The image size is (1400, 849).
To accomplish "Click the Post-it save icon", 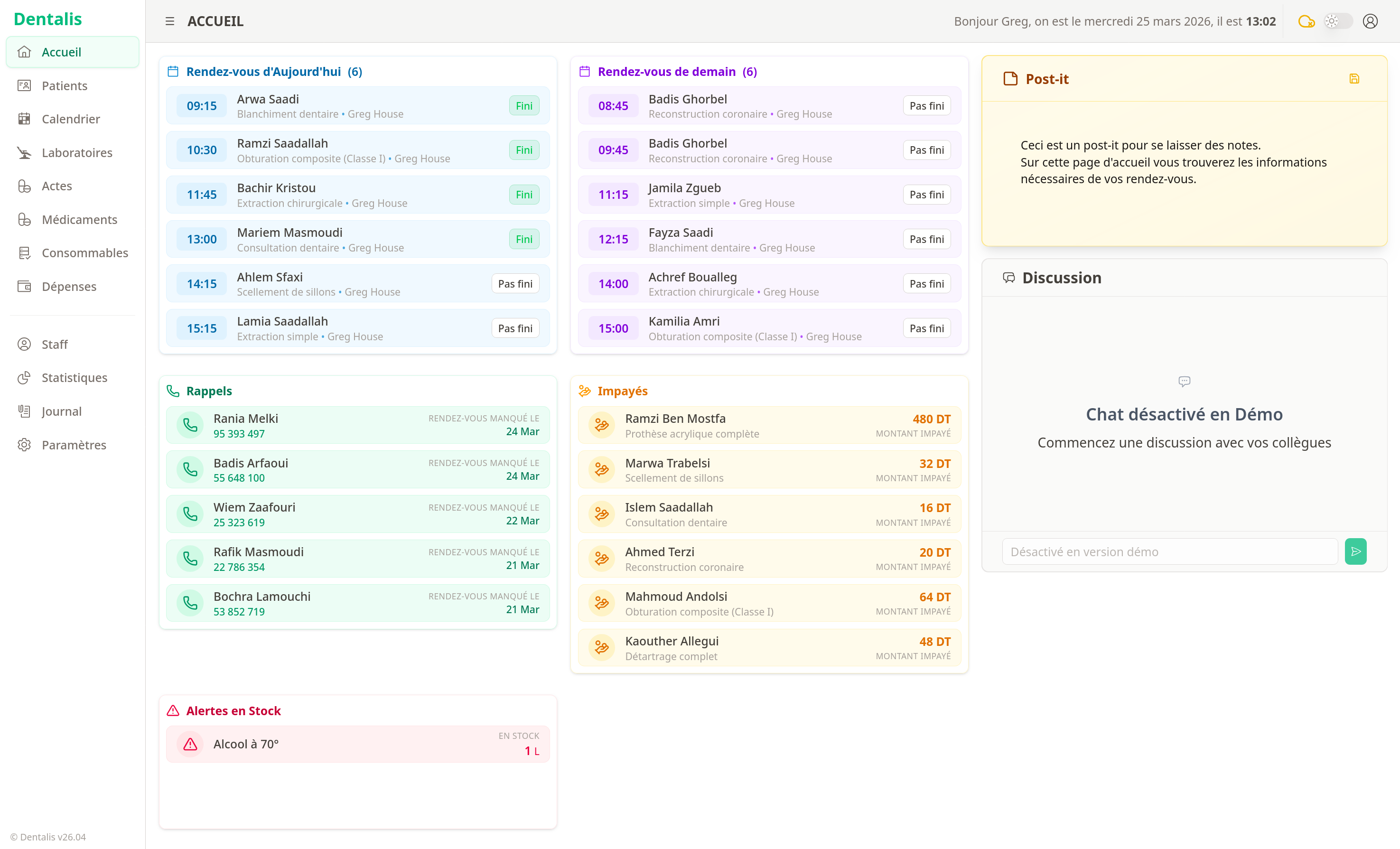I will (1354, 79).
